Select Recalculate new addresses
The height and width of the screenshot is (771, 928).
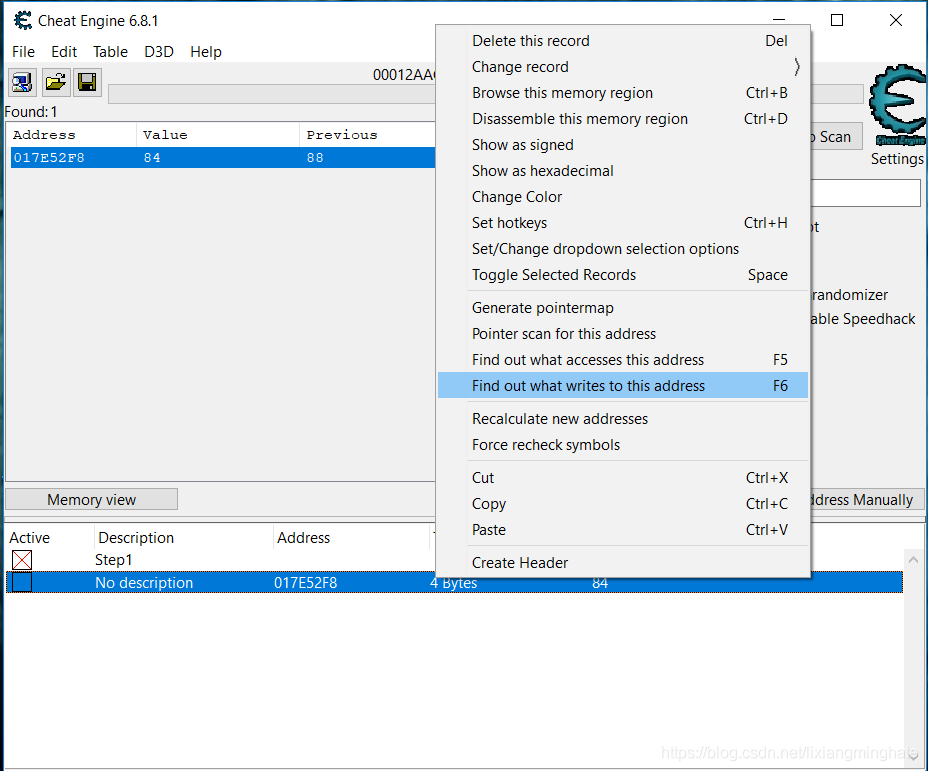coord(623,419)
